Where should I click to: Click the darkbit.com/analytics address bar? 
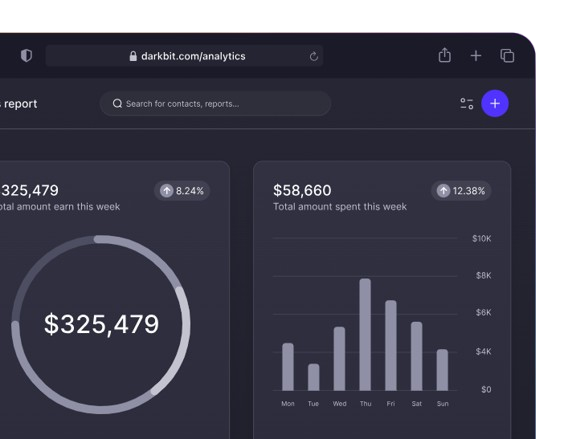coord(184,56)
